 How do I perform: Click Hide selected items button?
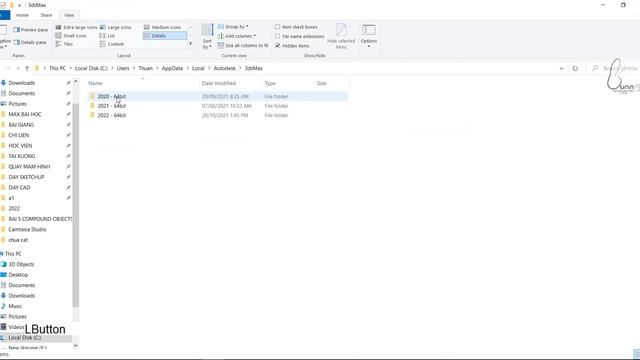click(341, 36)
